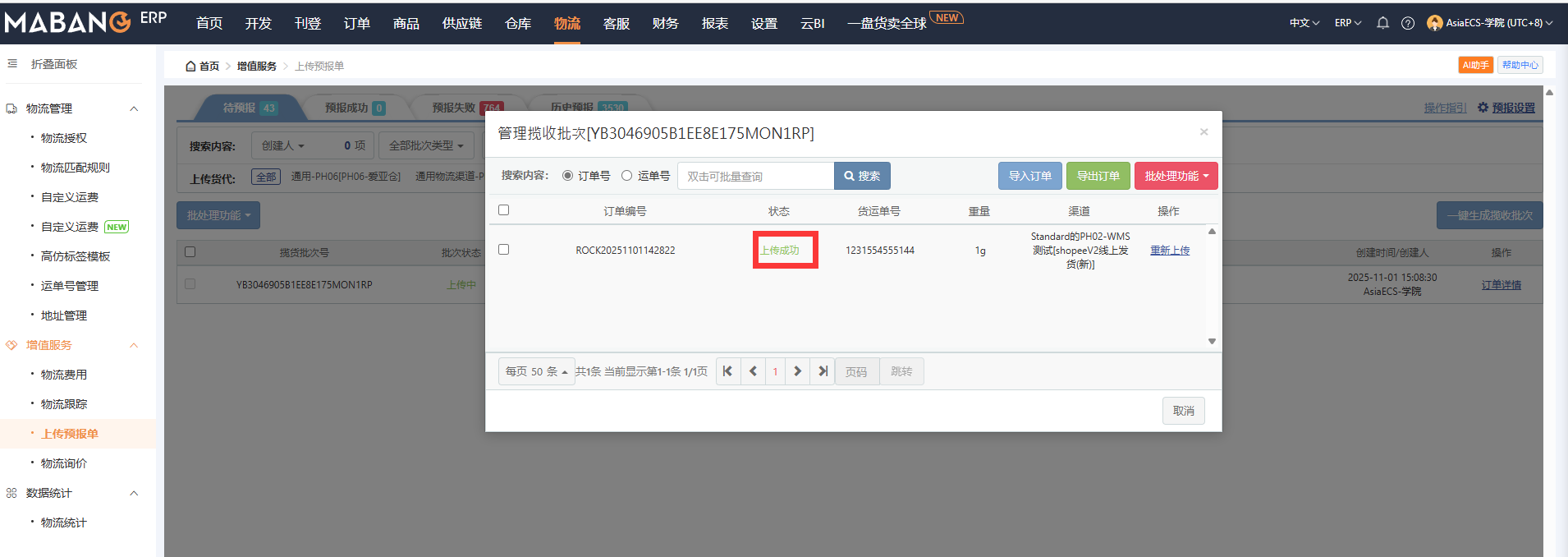Go to first page in pagination
This screenshot has height=557, width=1568.
tap(727, 371)
